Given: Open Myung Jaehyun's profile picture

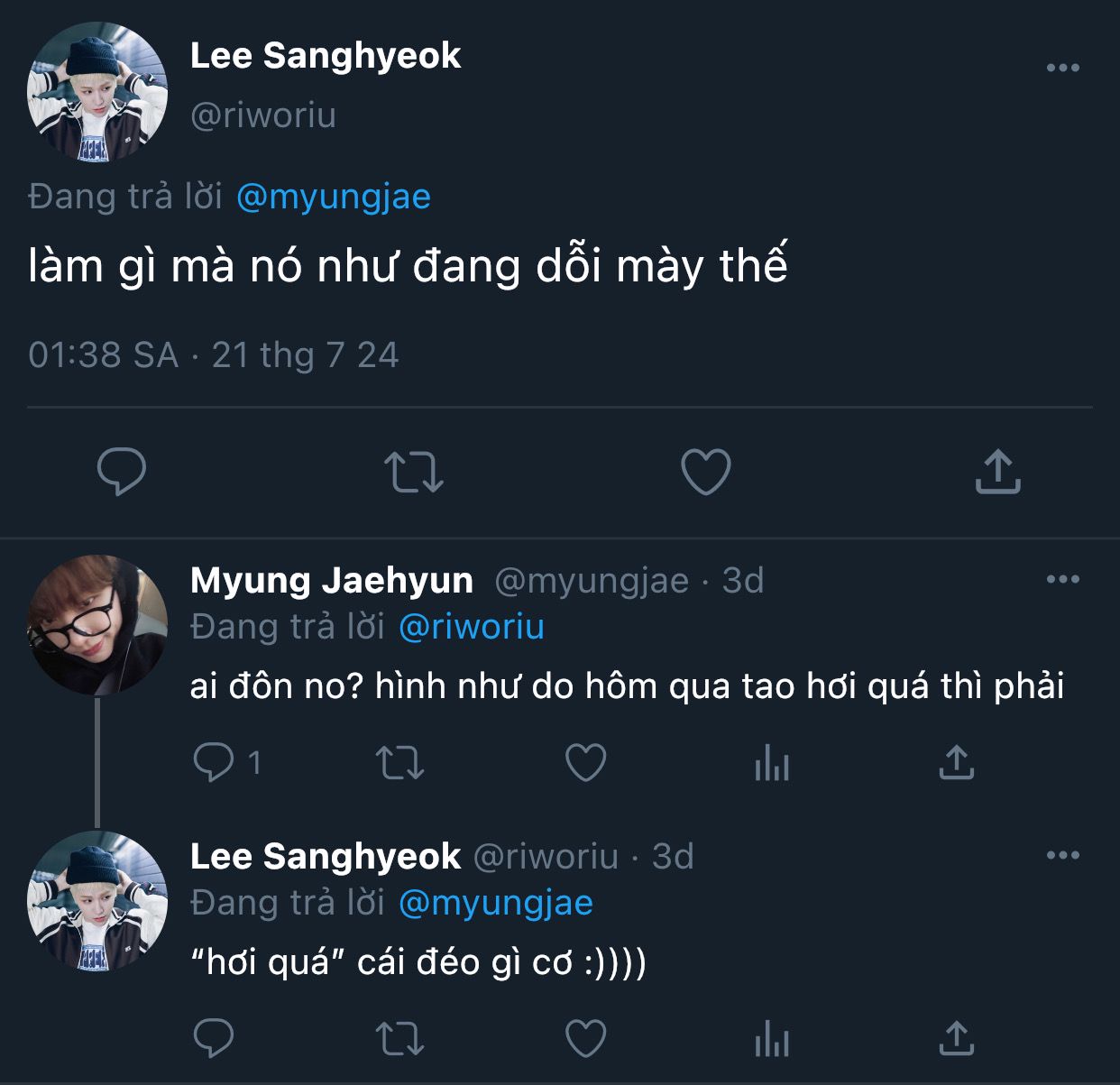Looking at the screenshot, I should [x=97, y=625].
